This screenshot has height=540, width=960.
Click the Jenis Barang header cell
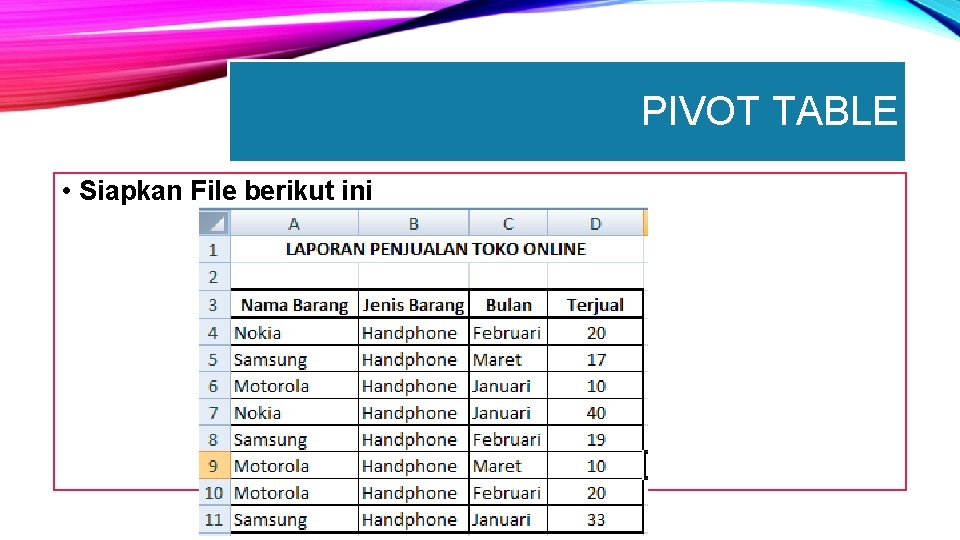(x=413, y=304)
